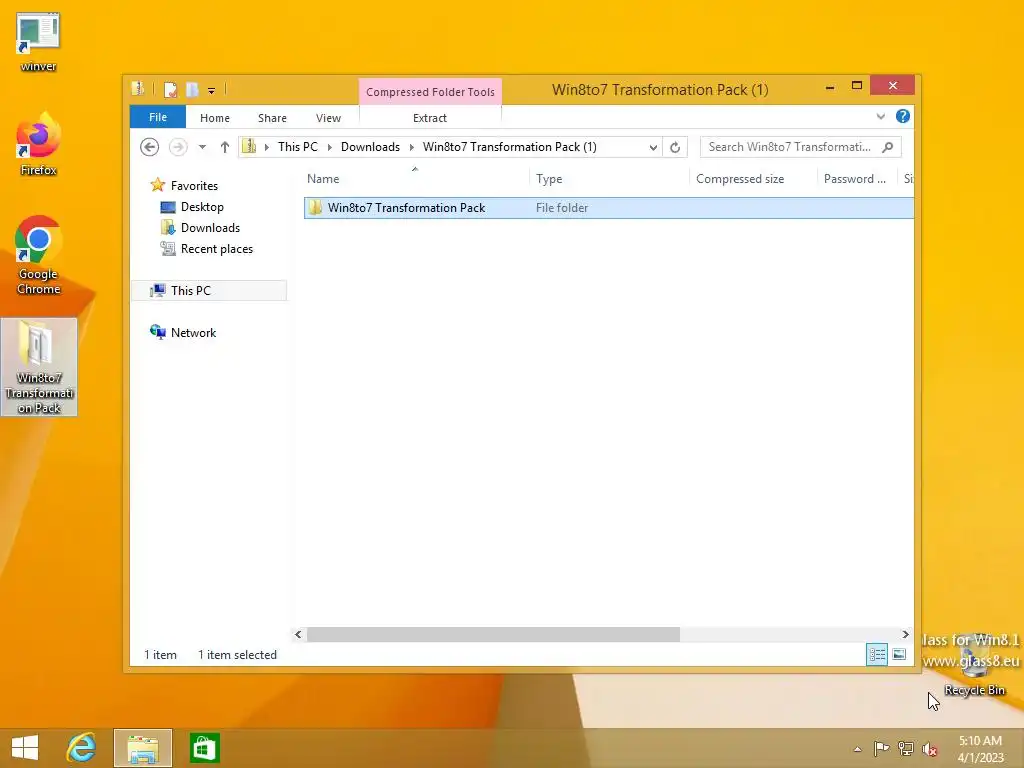Viewport: 1024px width, 768px height.
Task: Open the Recent locations dropdown arrow
Action: pos(202,148)
